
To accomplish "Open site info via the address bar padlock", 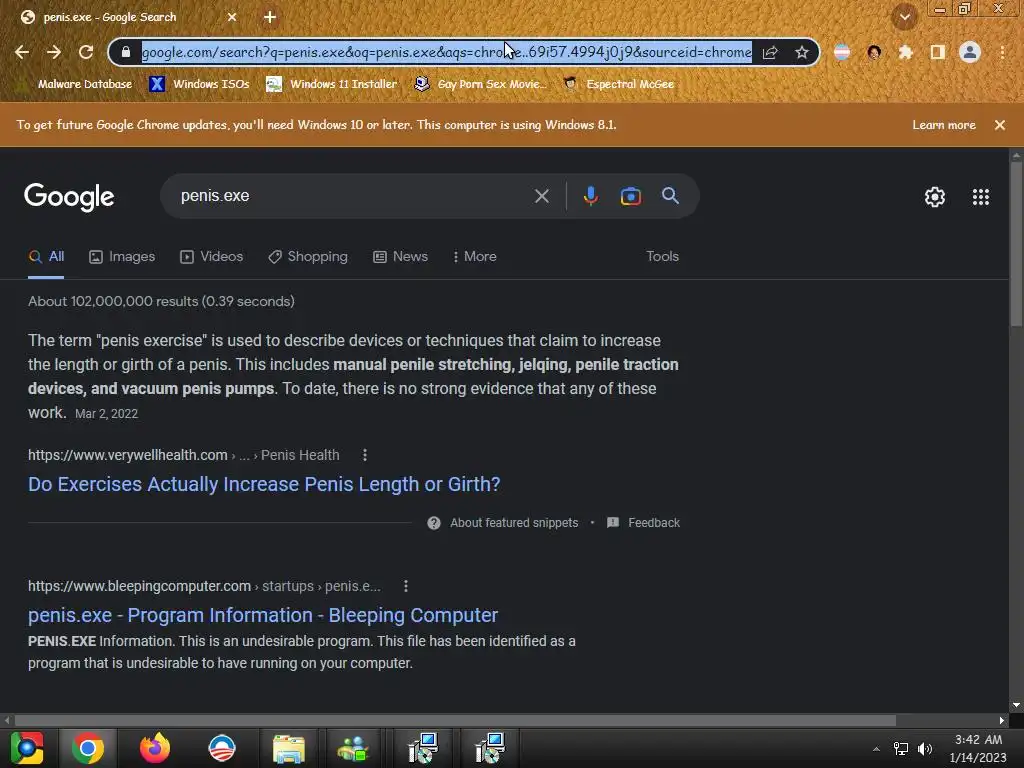I will pos(126,52).
